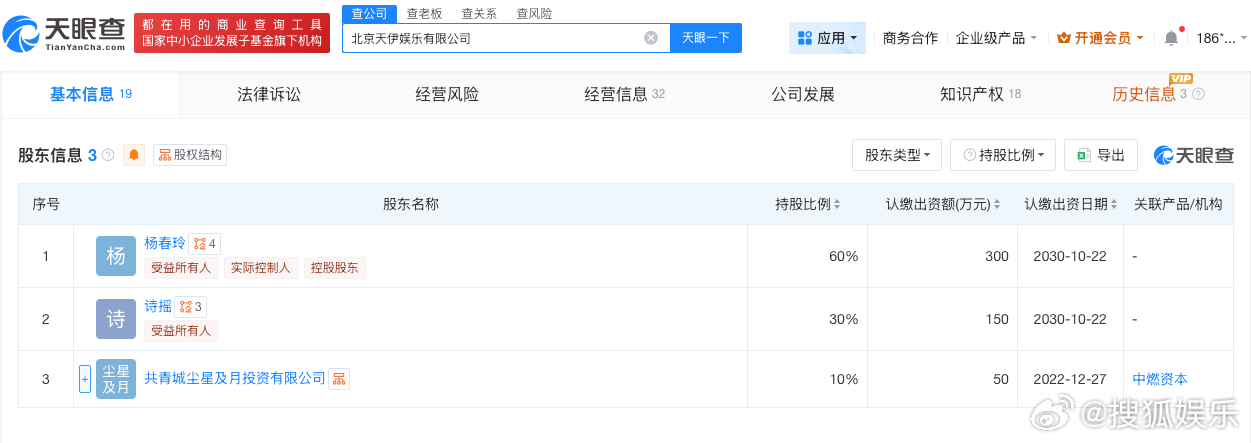Open the 应用 dropdown
The width and height of the screenshot is (1251, 443).
(x=827, y=38)
